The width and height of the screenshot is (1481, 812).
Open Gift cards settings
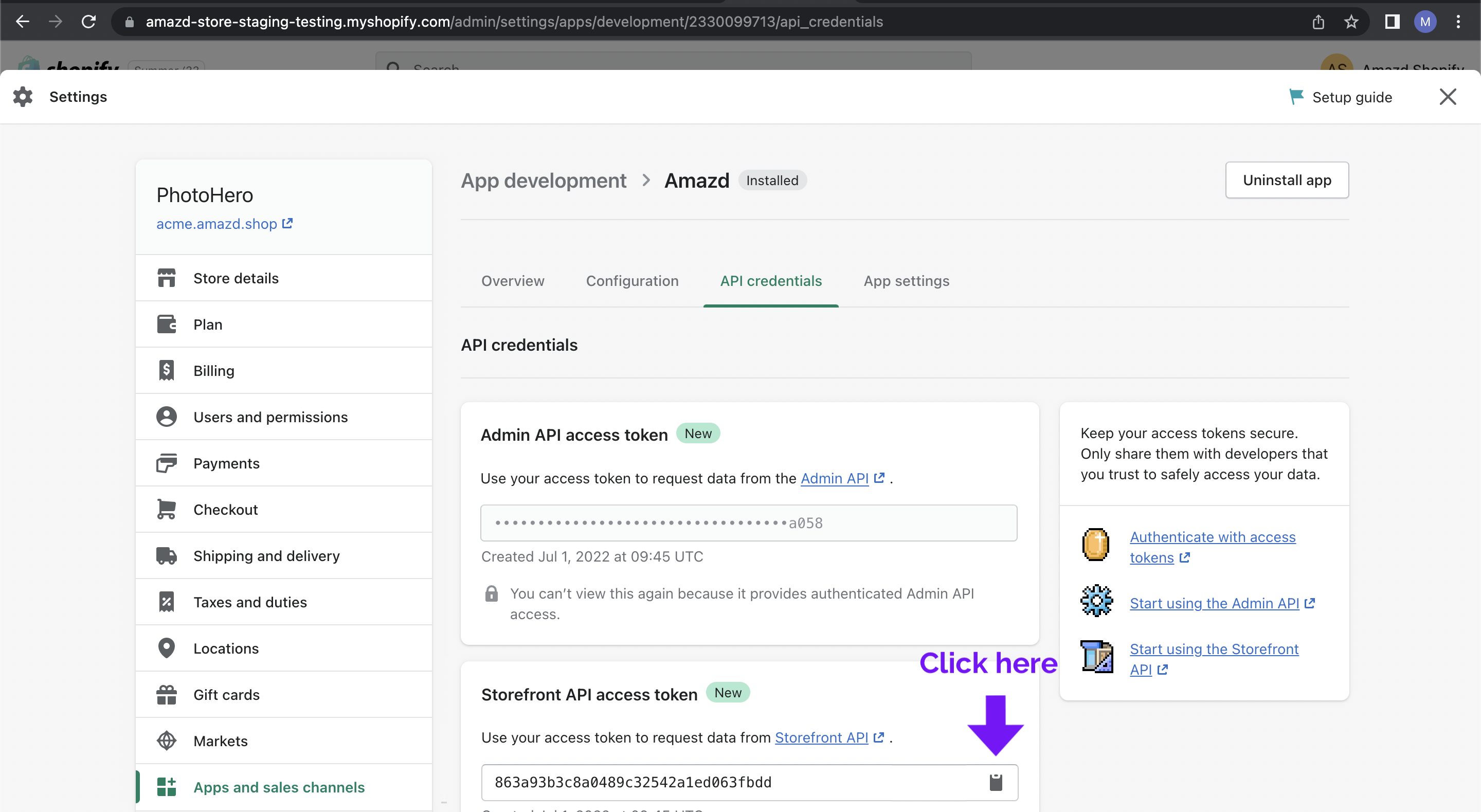(283, 694)
